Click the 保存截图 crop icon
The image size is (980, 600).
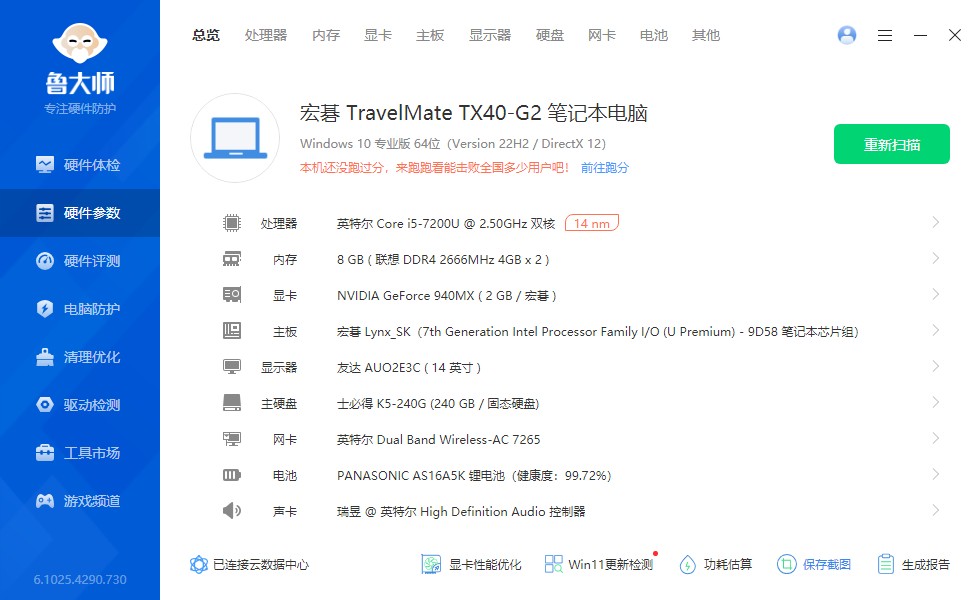(x=787, y=564)
